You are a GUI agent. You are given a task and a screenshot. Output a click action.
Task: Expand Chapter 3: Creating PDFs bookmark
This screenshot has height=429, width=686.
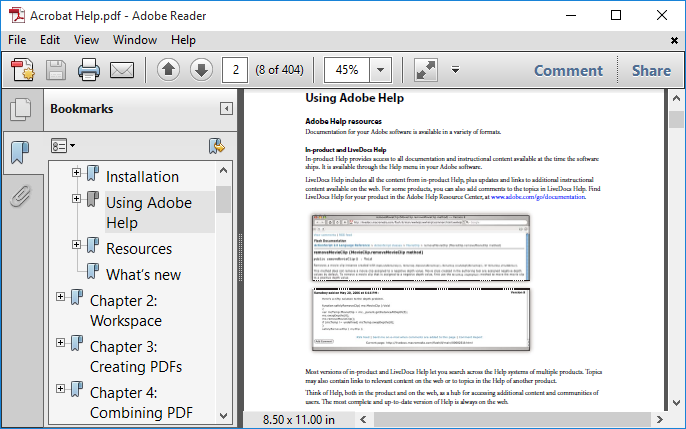(60, 342)
